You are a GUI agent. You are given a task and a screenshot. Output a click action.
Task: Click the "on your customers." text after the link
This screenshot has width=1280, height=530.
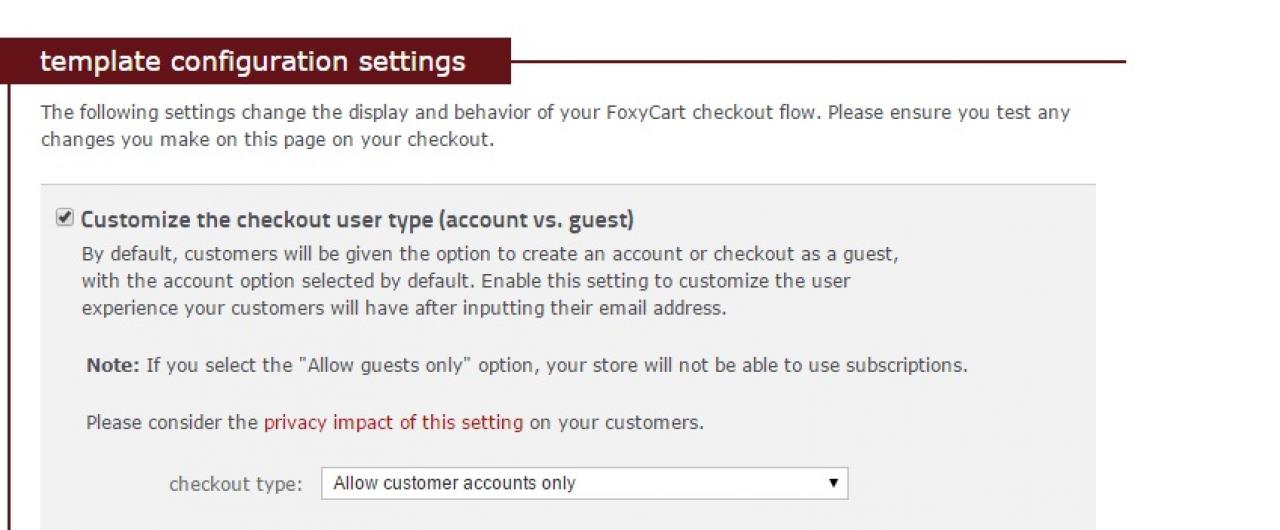point(616,422)
